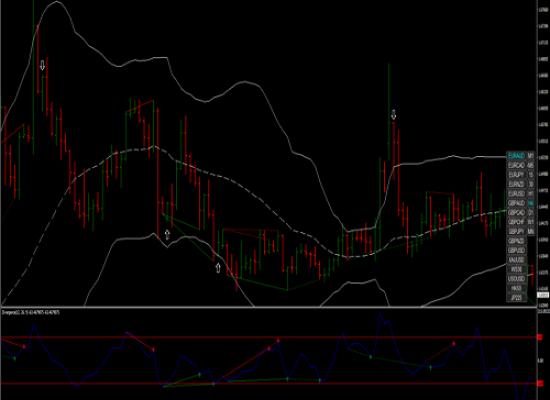
Task: Click the lowest buy arrow below the candles
Action: (218, 268)
